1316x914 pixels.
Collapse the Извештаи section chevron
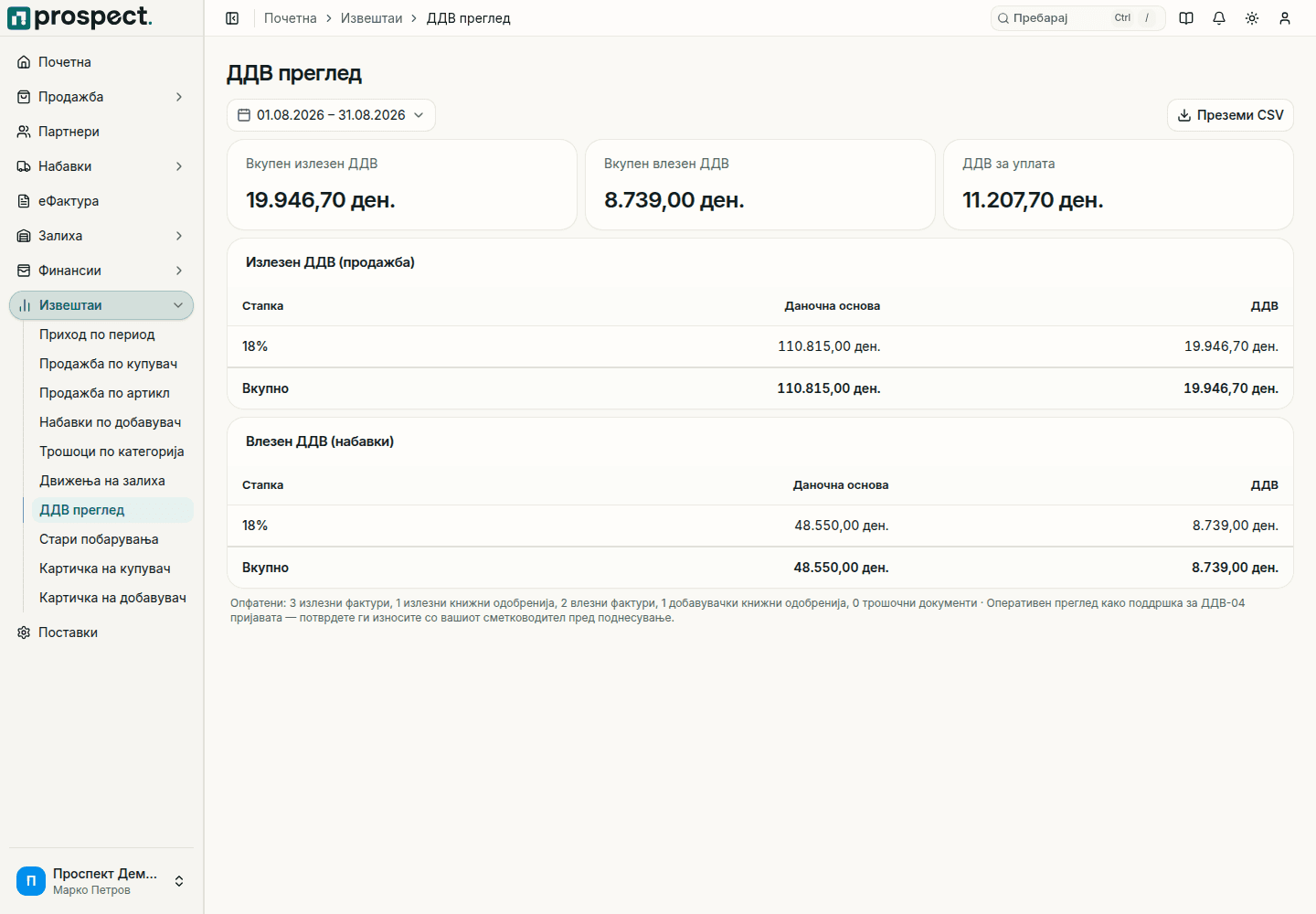tap(178, 305)
